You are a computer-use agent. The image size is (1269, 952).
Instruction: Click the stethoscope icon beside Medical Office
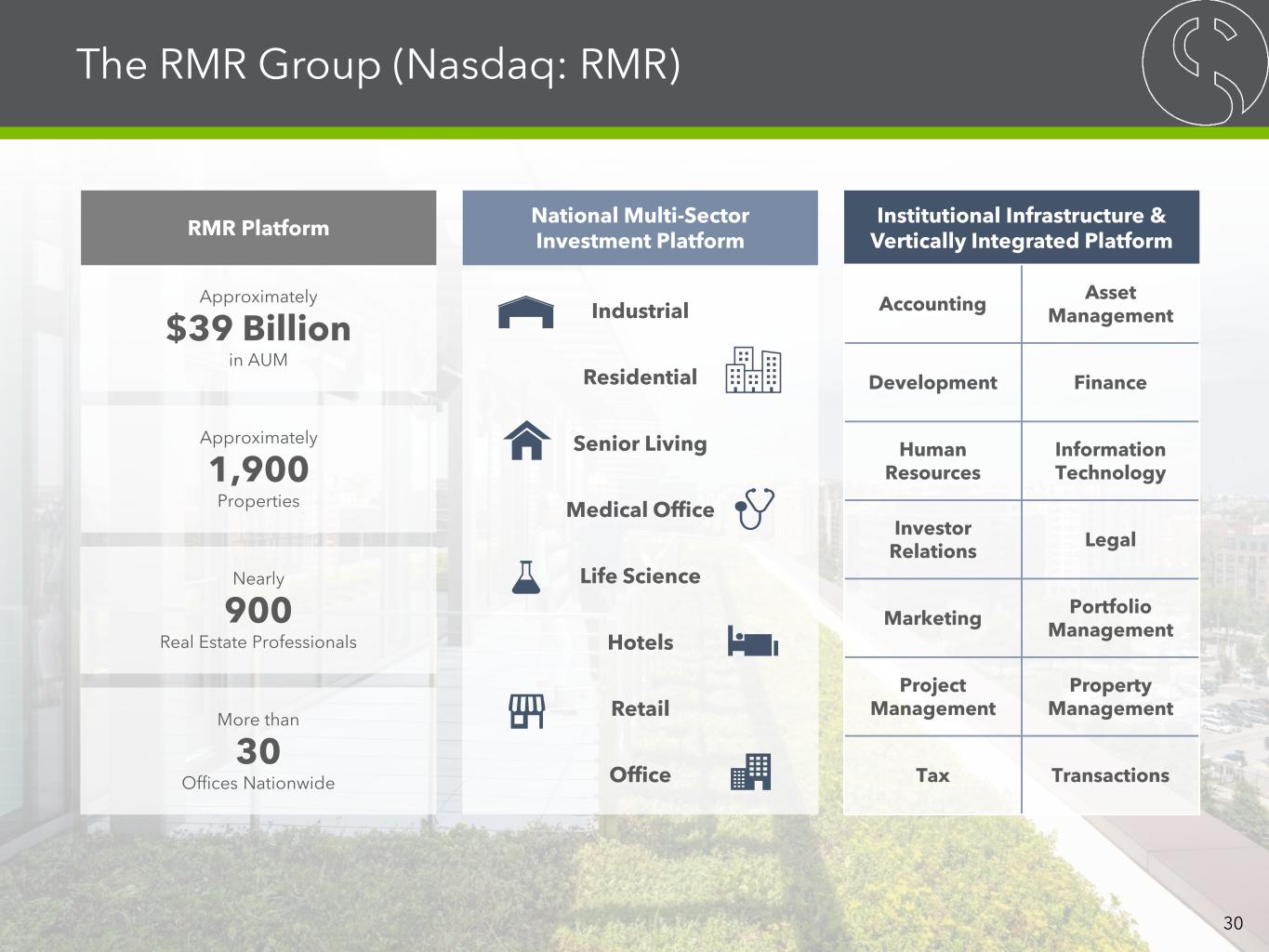(754, 509)
